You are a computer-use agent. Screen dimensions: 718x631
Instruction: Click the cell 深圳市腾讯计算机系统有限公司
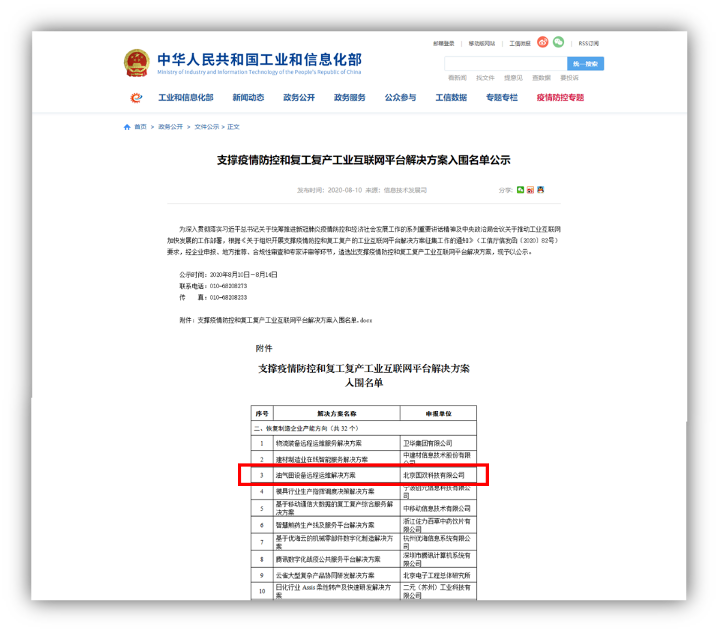[x=437, y=559]
